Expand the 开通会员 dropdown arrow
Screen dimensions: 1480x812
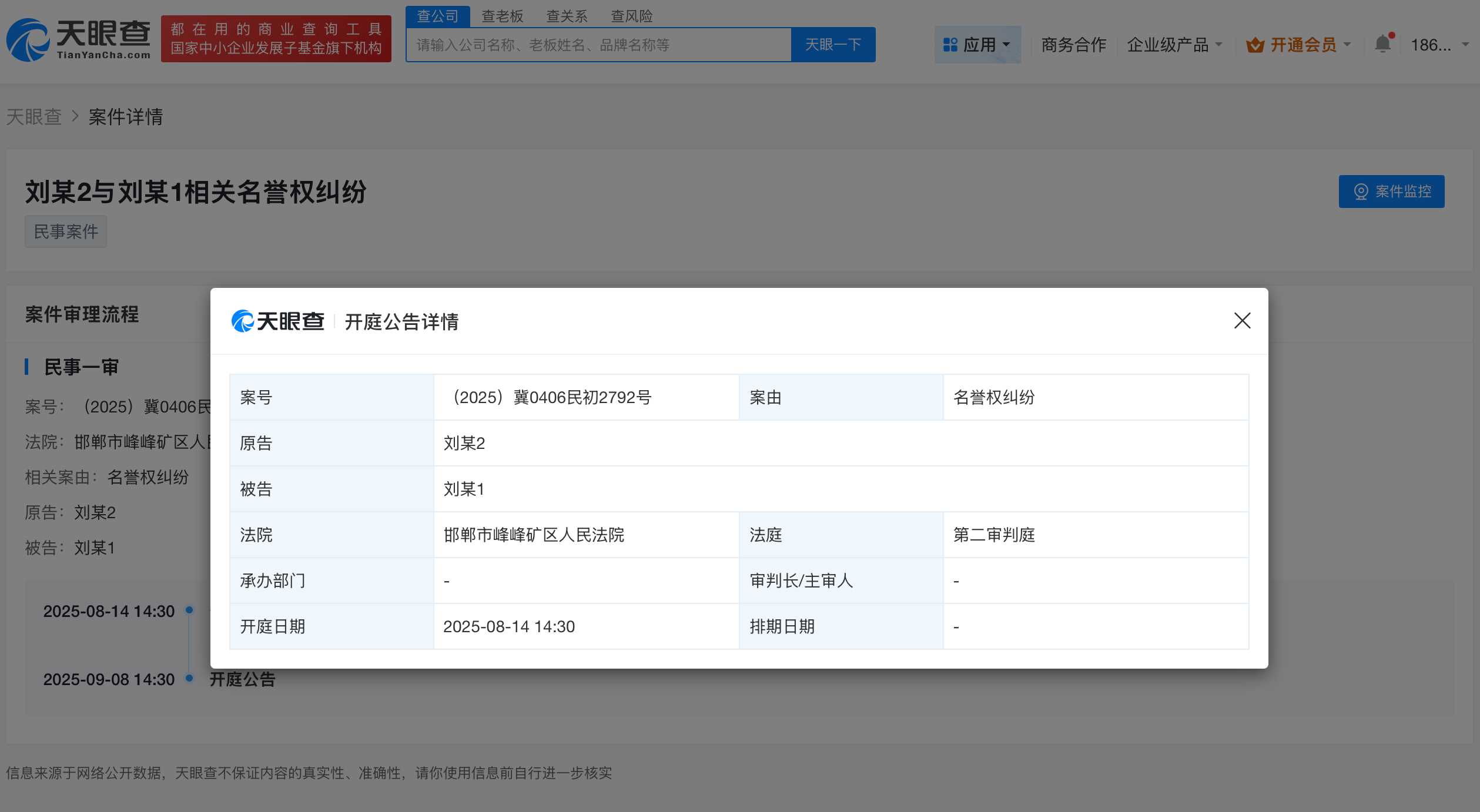coord(1345,44)
